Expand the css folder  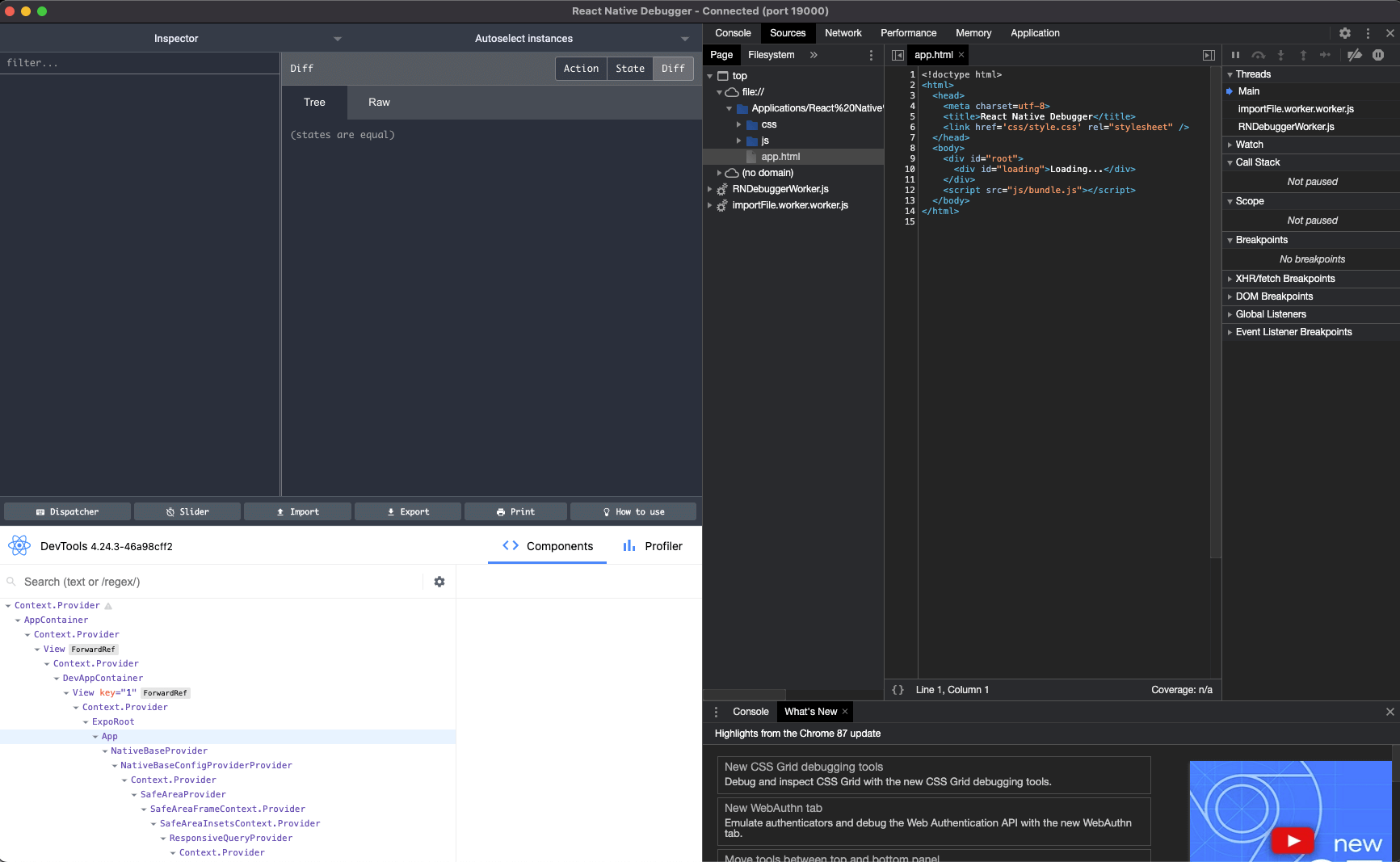click(x=738, y=124)
